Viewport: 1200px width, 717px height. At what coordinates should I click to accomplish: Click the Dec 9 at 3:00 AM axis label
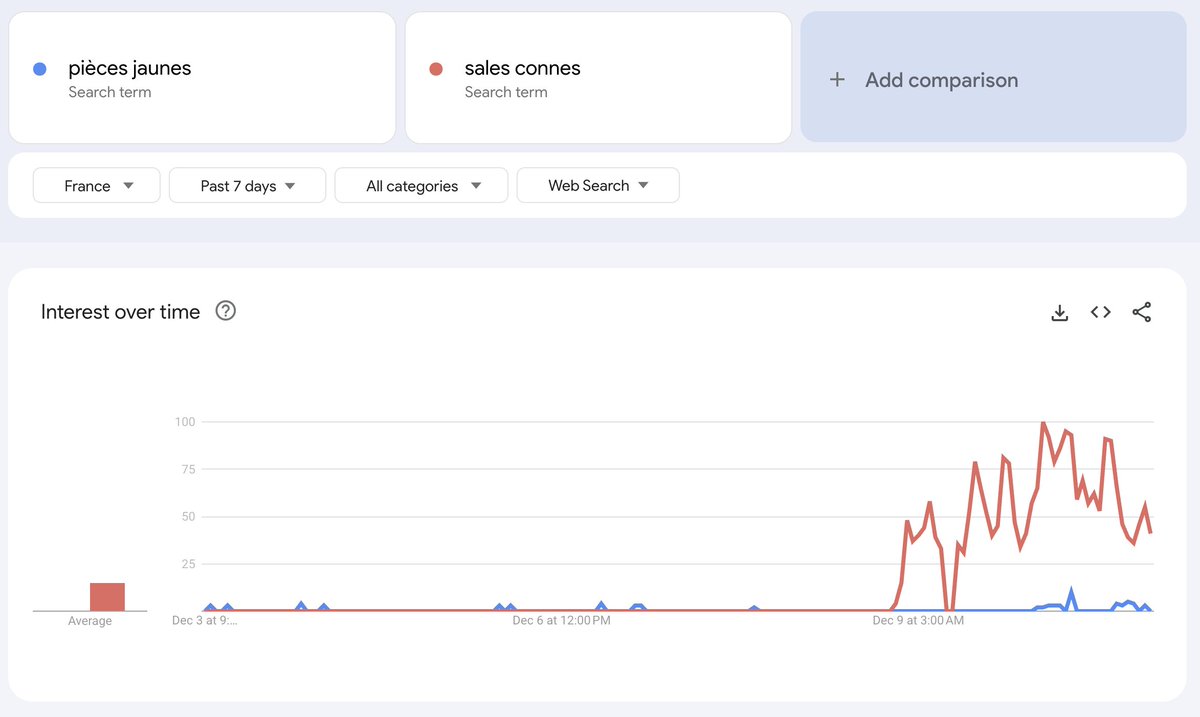(918, 621)
